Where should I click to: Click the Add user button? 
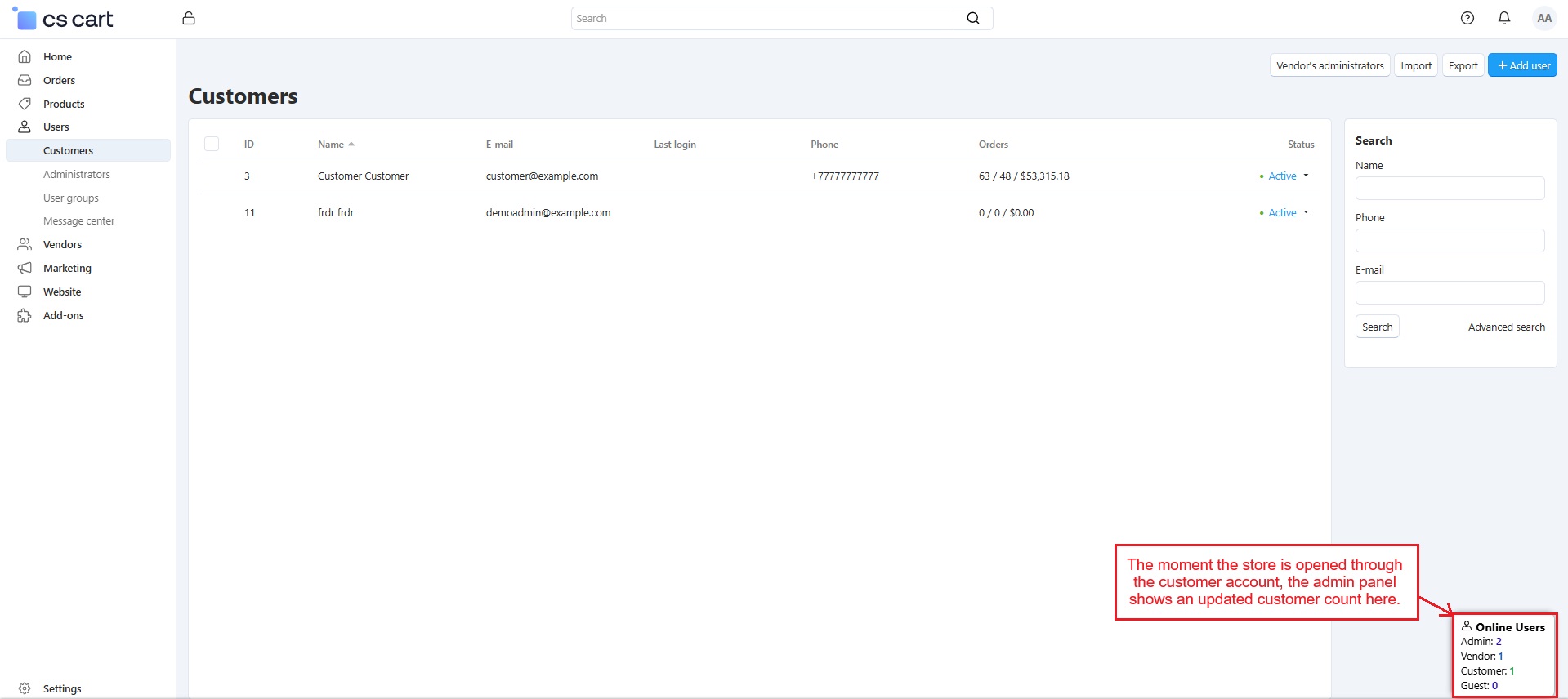(1522, 65)
